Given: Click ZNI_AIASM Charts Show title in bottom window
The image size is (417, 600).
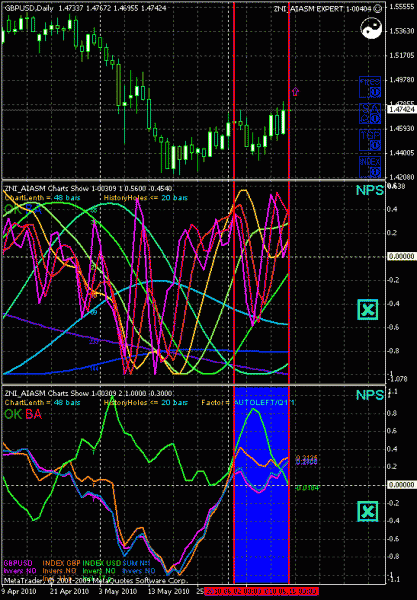Looking at the screenshot, I should 88,393.
